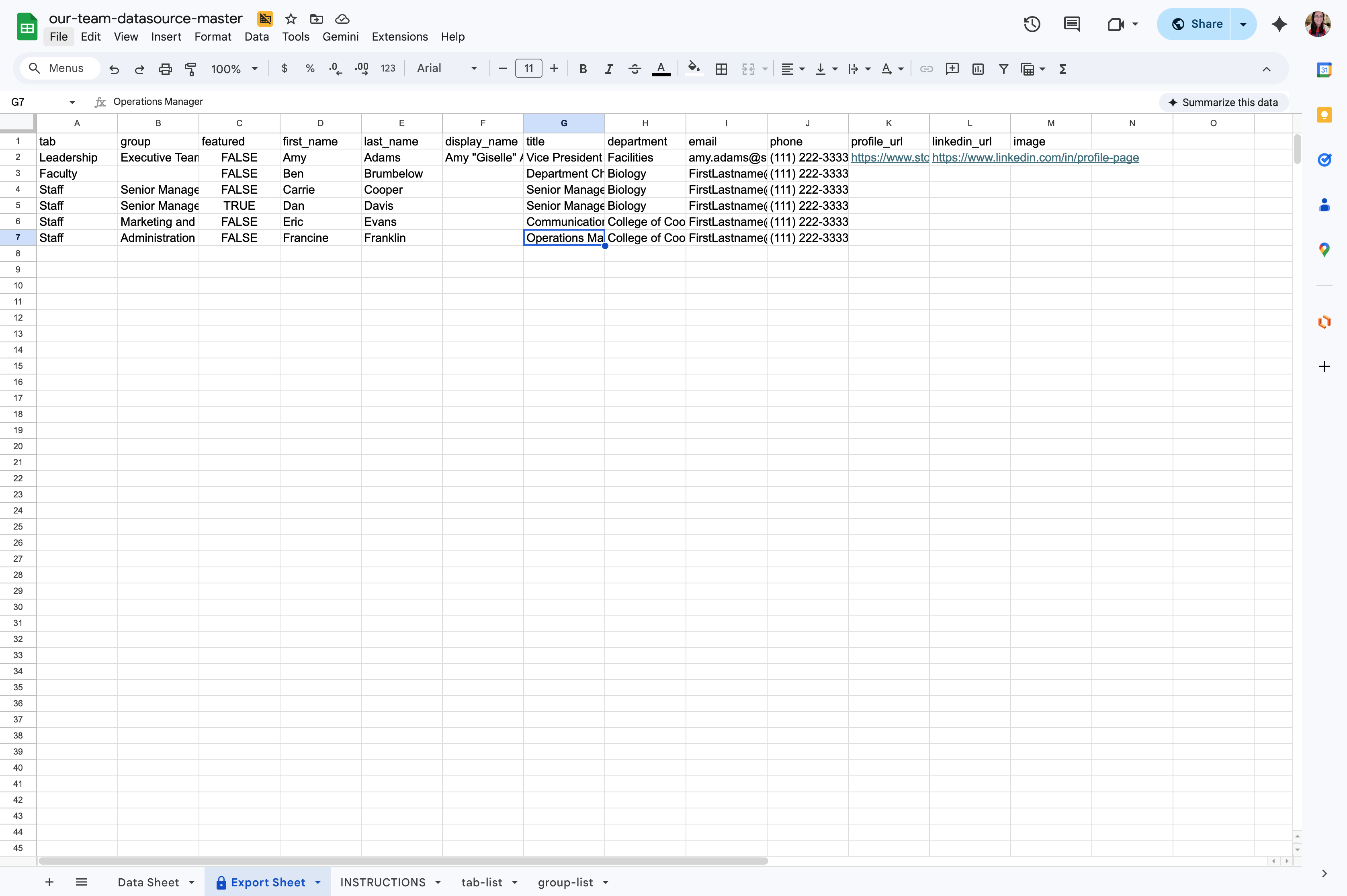This screenshot has height=896, width=1347.
Task: Open the Export Sheet tab menu arrow
Action: (318, 882)
